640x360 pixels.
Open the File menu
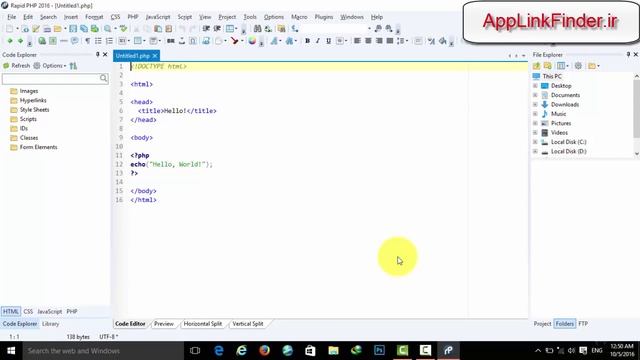pyautogui.click(x=11, y=17)
